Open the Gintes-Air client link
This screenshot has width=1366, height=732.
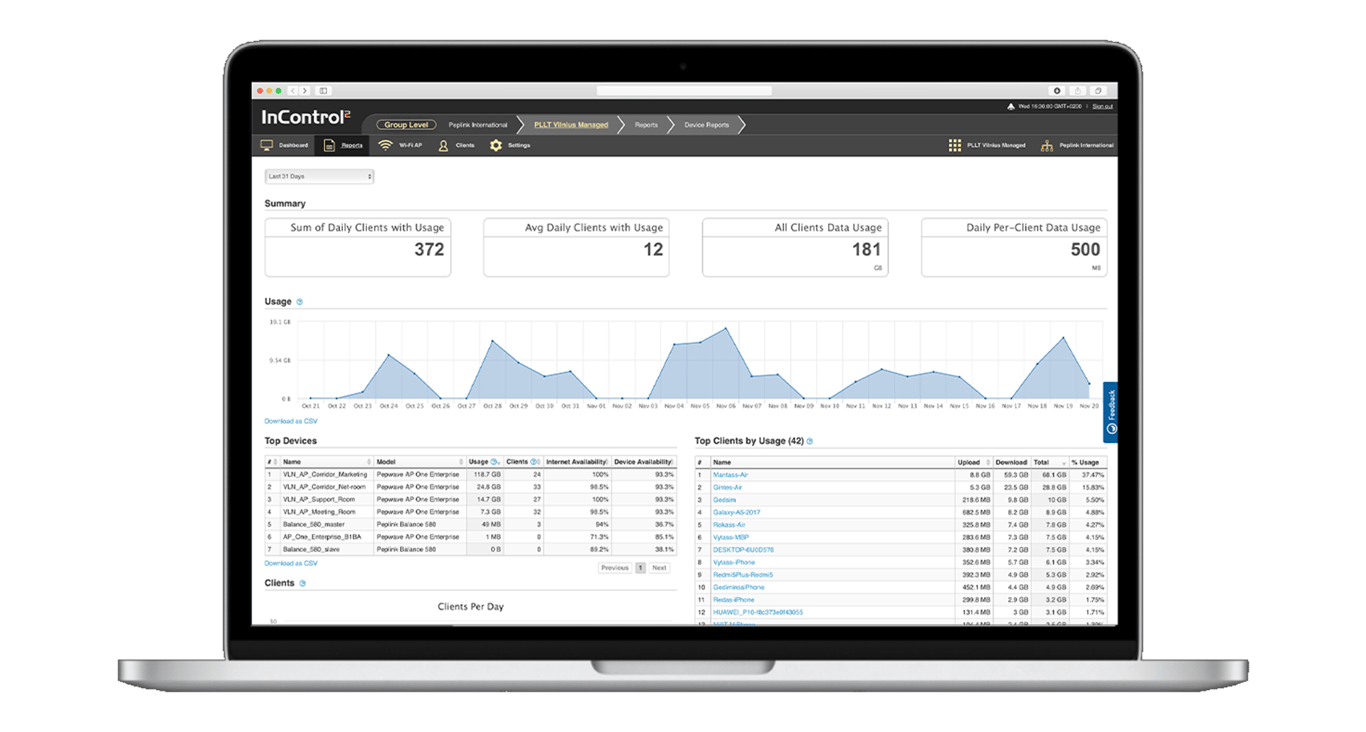[728, 487]
